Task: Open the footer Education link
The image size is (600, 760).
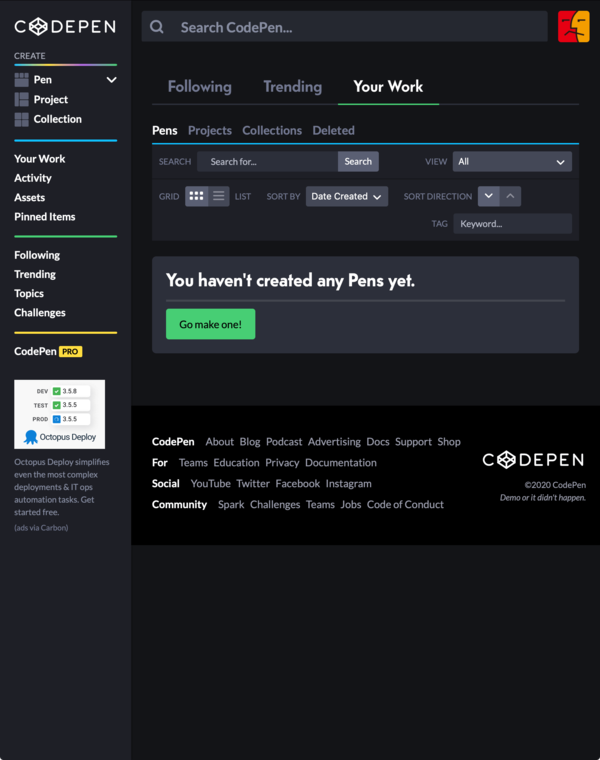Action: (237, 462)
